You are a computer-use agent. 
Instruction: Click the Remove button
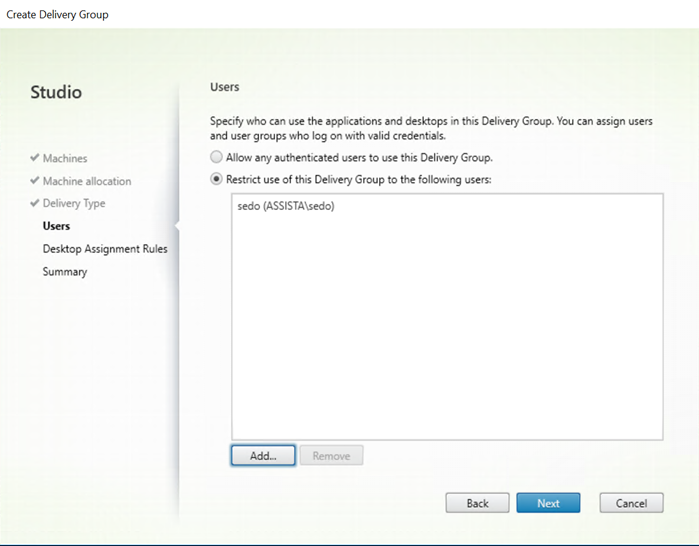331,456
